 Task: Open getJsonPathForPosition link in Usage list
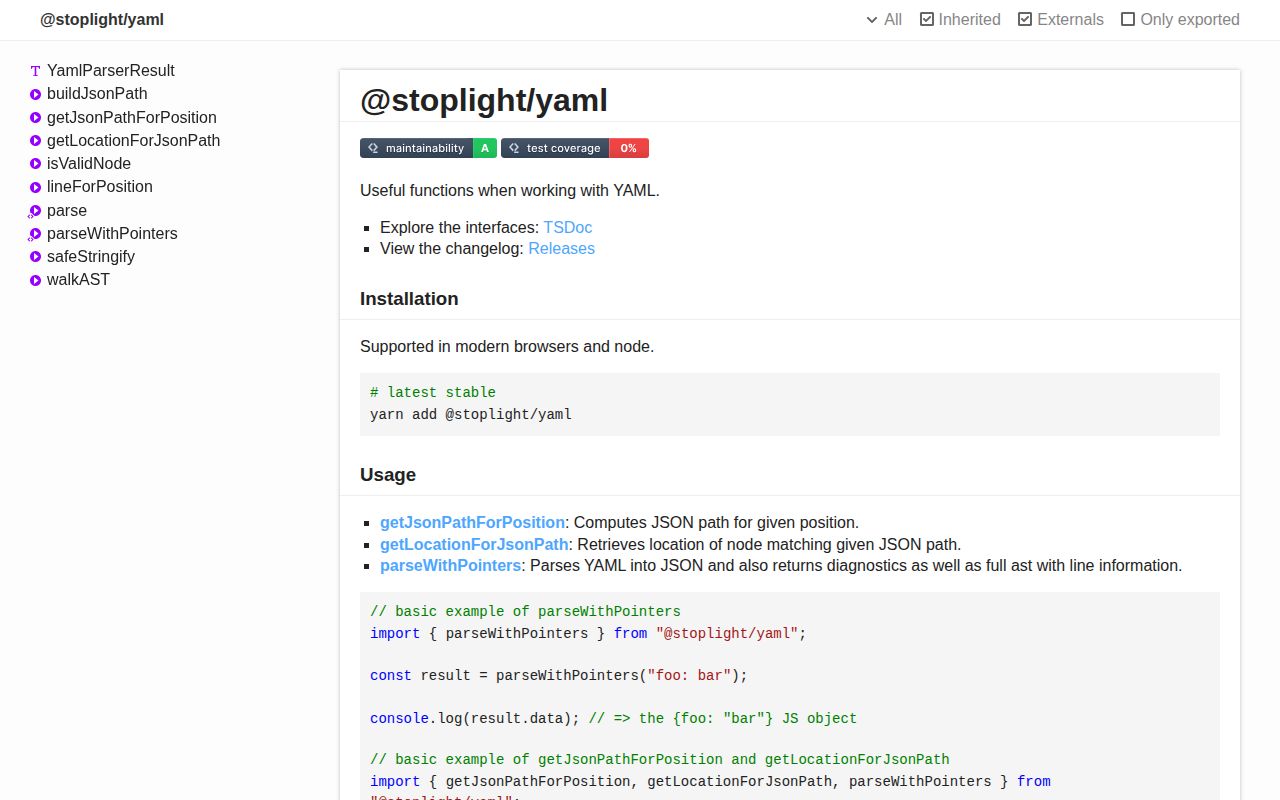tap(472, 523)
